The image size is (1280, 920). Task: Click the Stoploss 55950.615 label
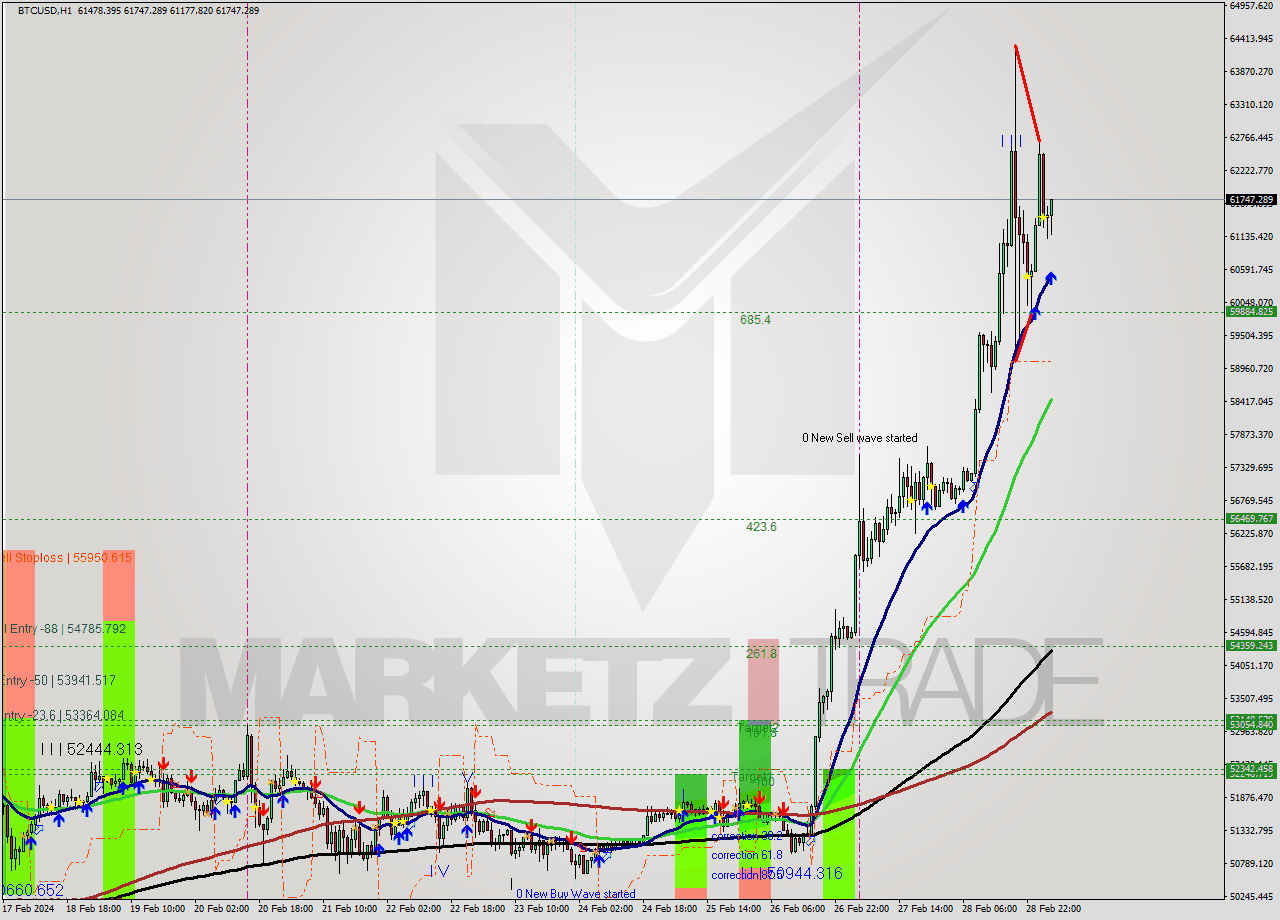68,557
